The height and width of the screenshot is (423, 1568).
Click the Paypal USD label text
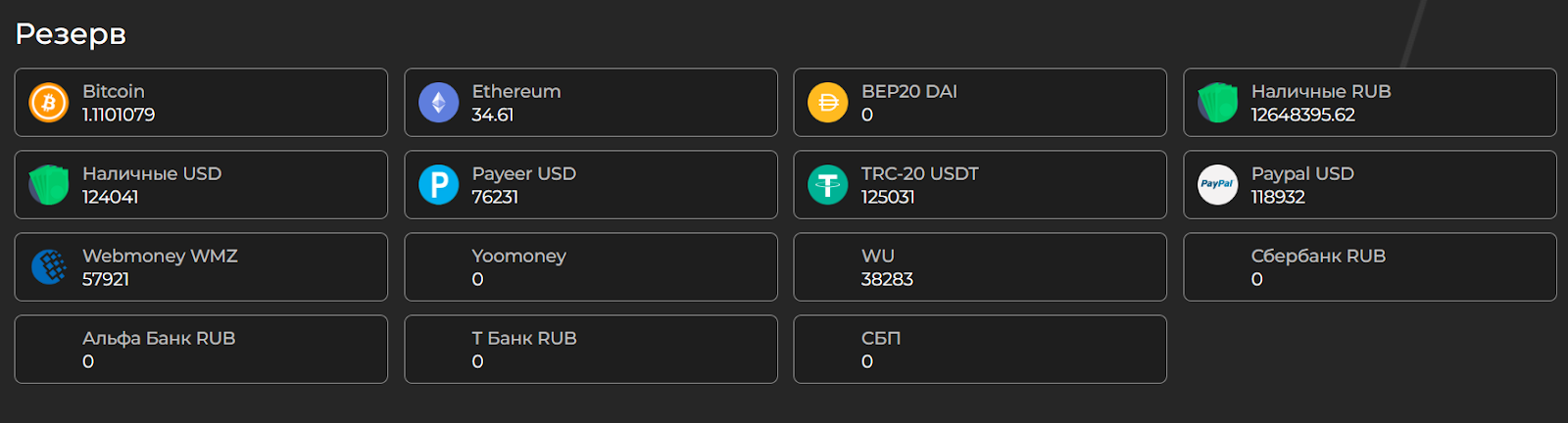[1301, 173]
